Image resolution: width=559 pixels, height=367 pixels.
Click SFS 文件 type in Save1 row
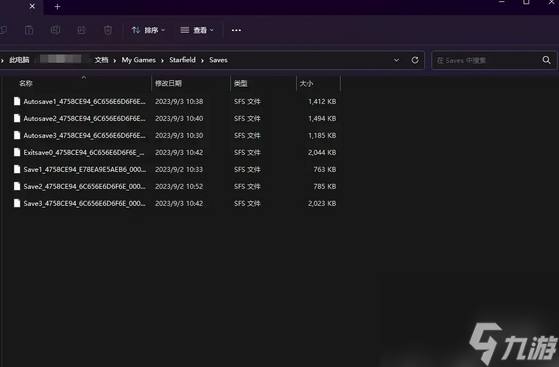[x=247, y=169]
